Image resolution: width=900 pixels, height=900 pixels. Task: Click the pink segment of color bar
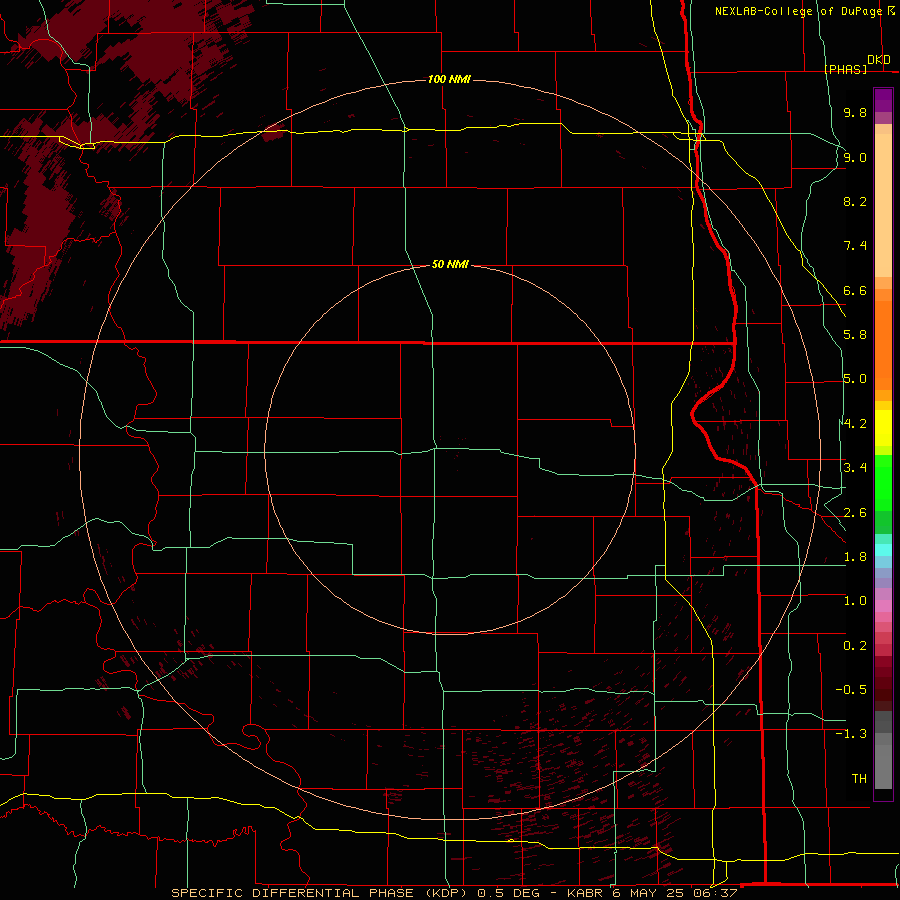883,606
